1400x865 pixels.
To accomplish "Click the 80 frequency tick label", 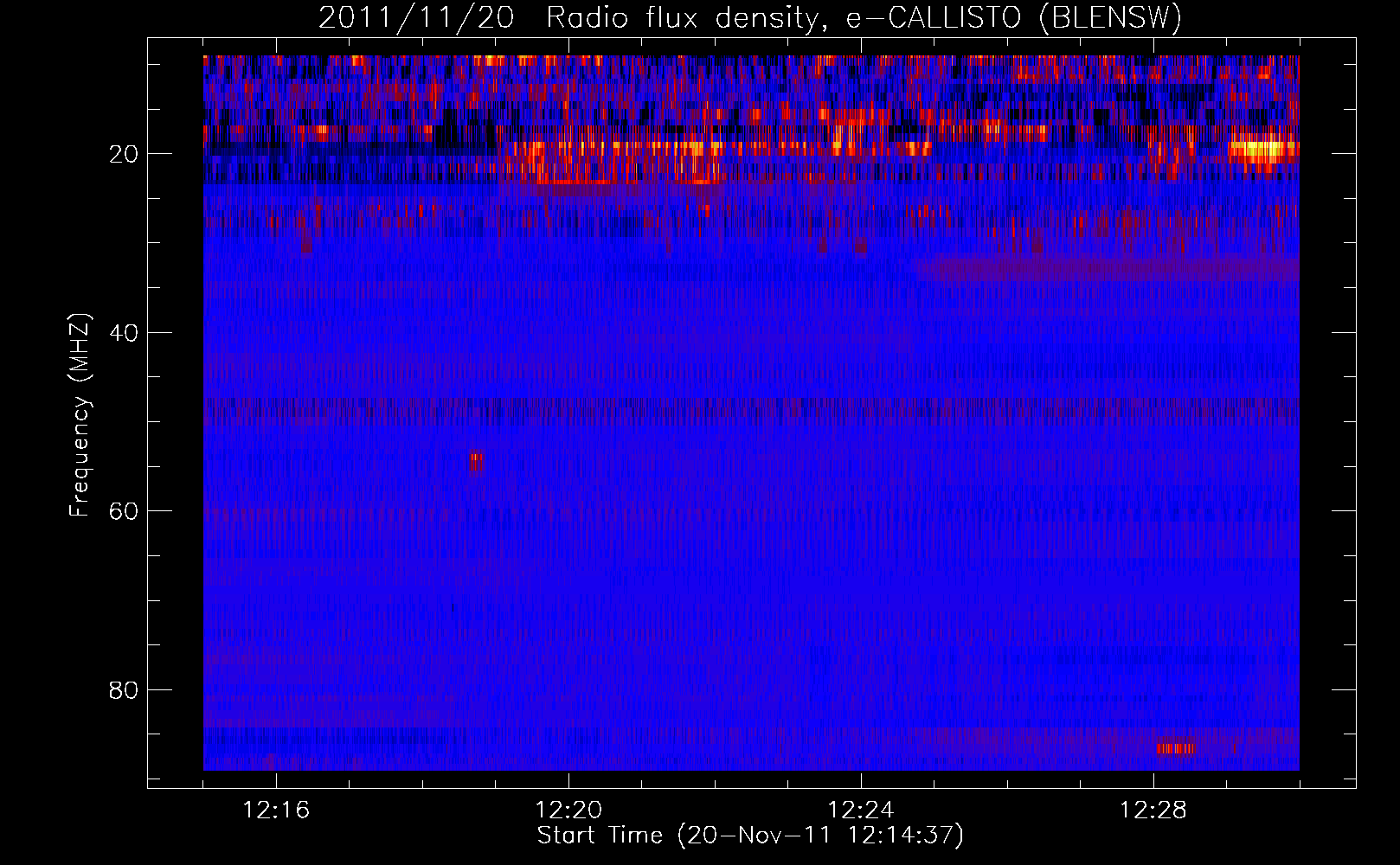I will tap(123, 690).
